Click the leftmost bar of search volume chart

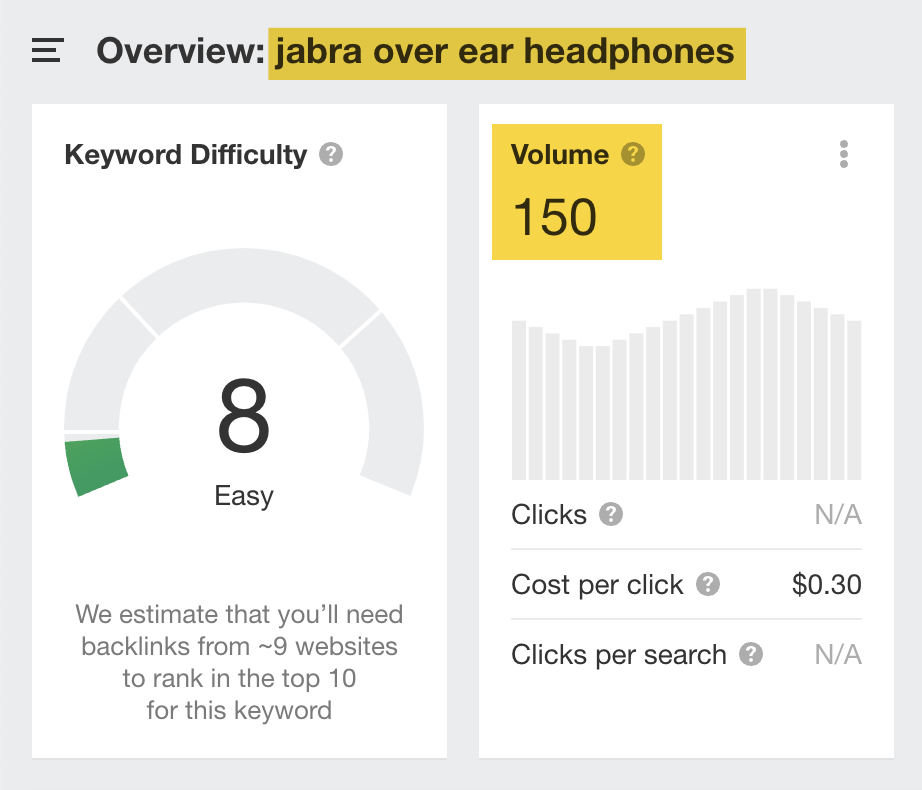pyautogui.click(x=518, y=400)
